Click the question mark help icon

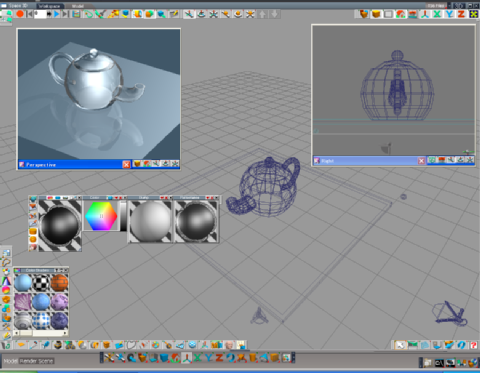(473, 345)
